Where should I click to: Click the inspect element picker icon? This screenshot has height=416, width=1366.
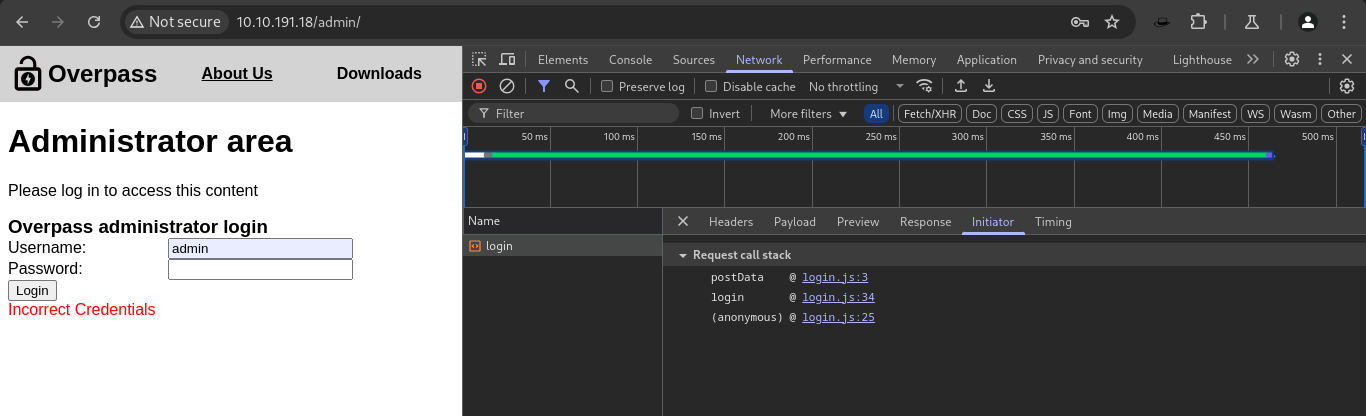point(480,60)
